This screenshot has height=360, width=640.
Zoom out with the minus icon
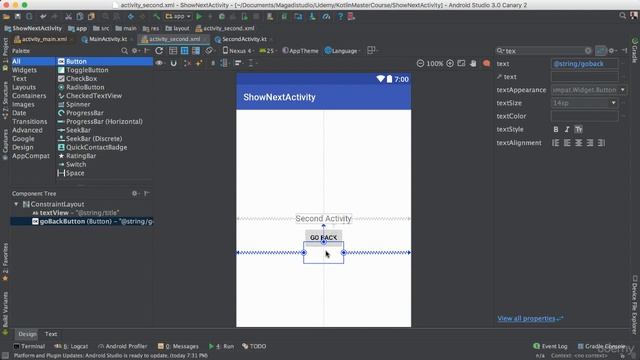coord(420,63)
